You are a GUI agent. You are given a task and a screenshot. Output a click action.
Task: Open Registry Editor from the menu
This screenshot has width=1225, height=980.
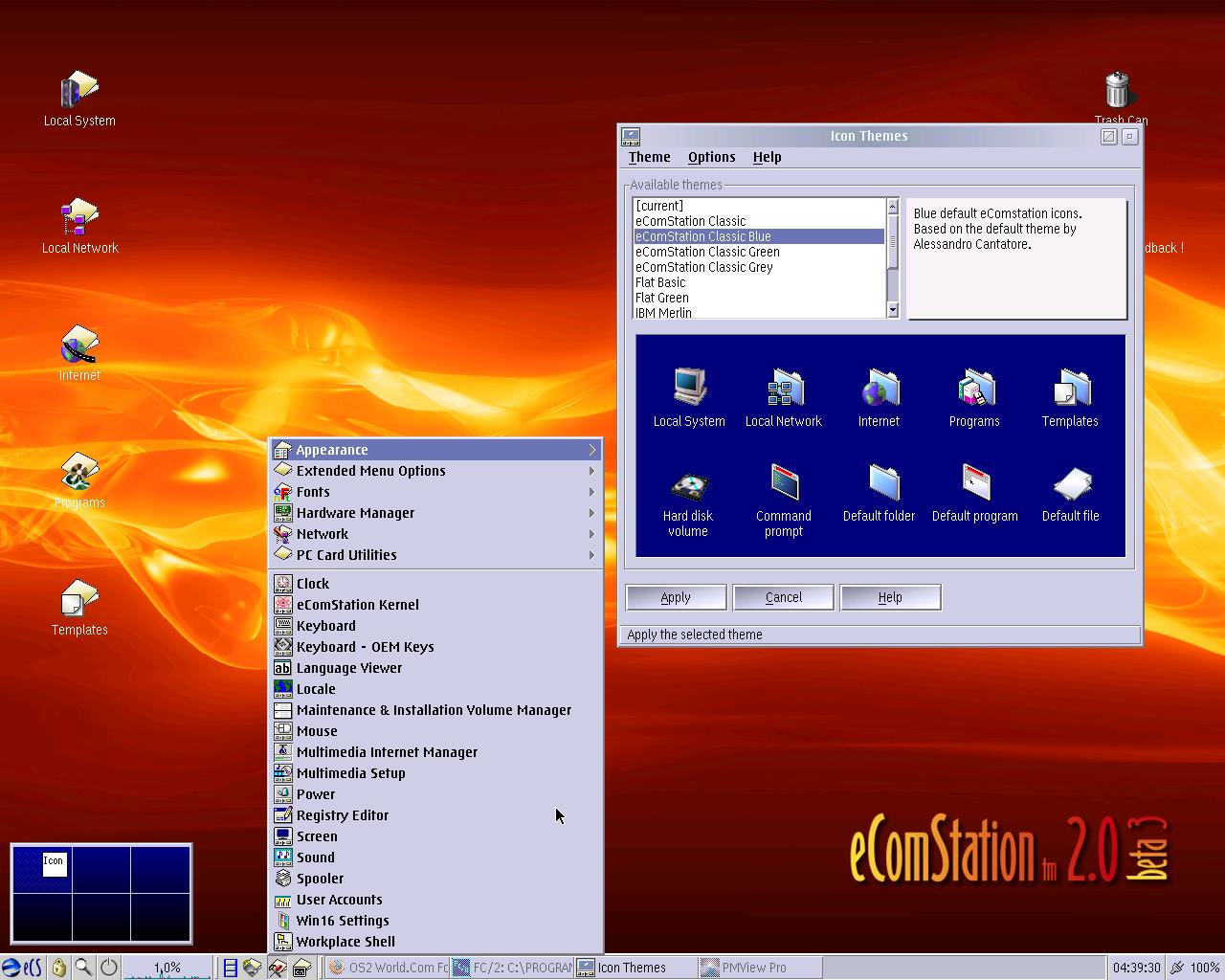coord(342,815)
